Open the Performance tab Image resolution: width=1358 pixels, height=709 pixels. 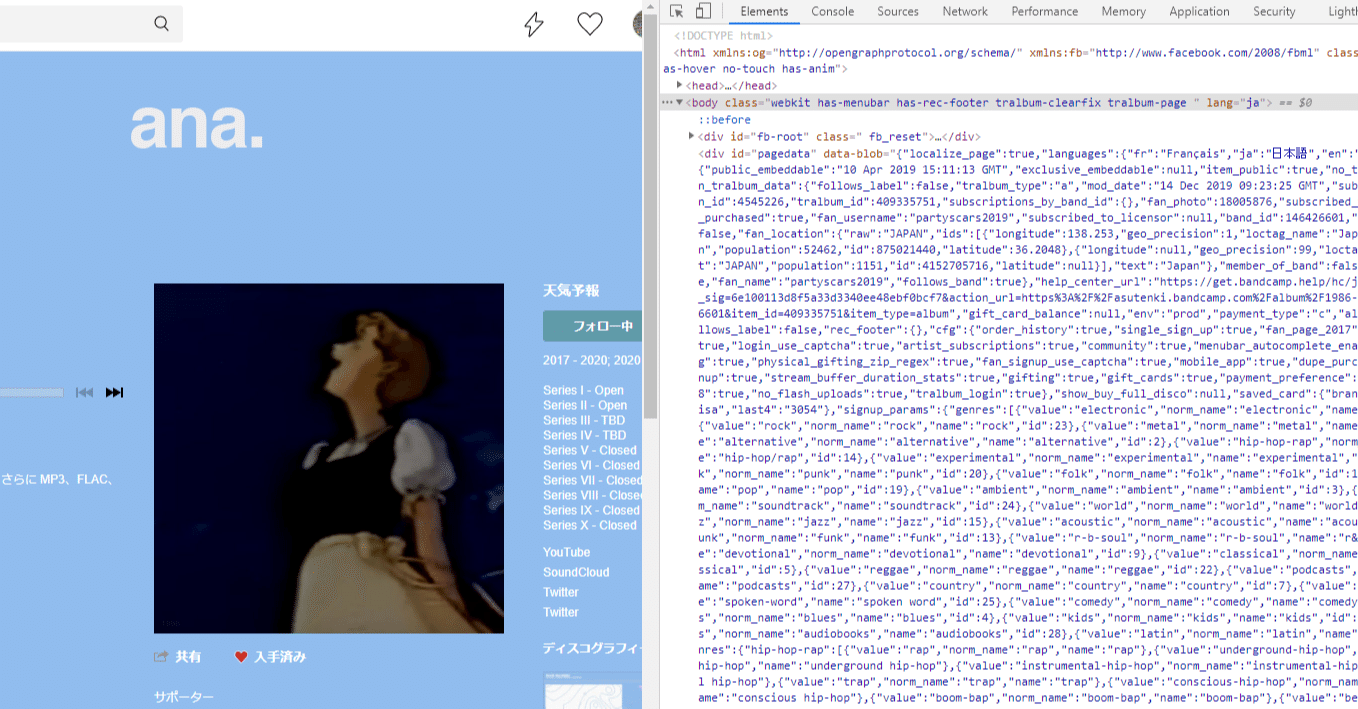click(x=1045, y=11)
